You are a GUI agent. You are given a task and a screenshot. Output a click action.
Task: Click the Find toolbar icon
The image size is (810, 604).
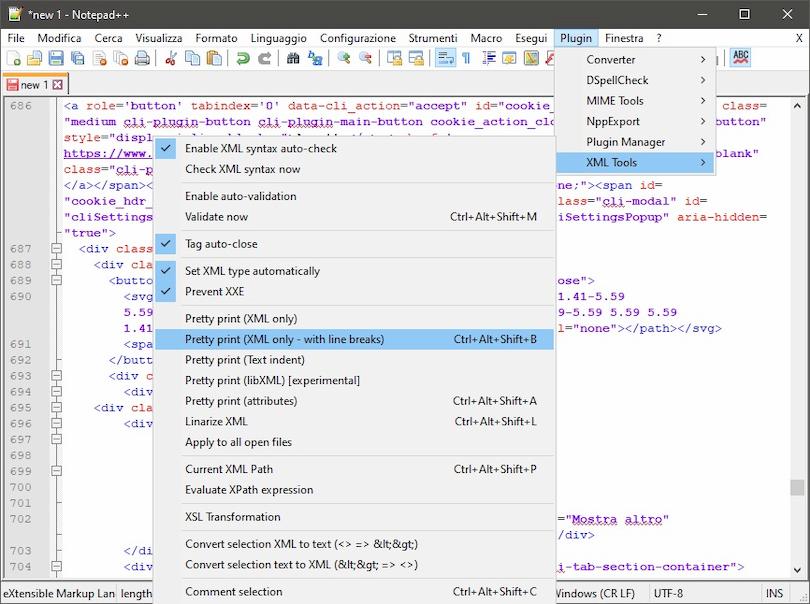[295, 58]
